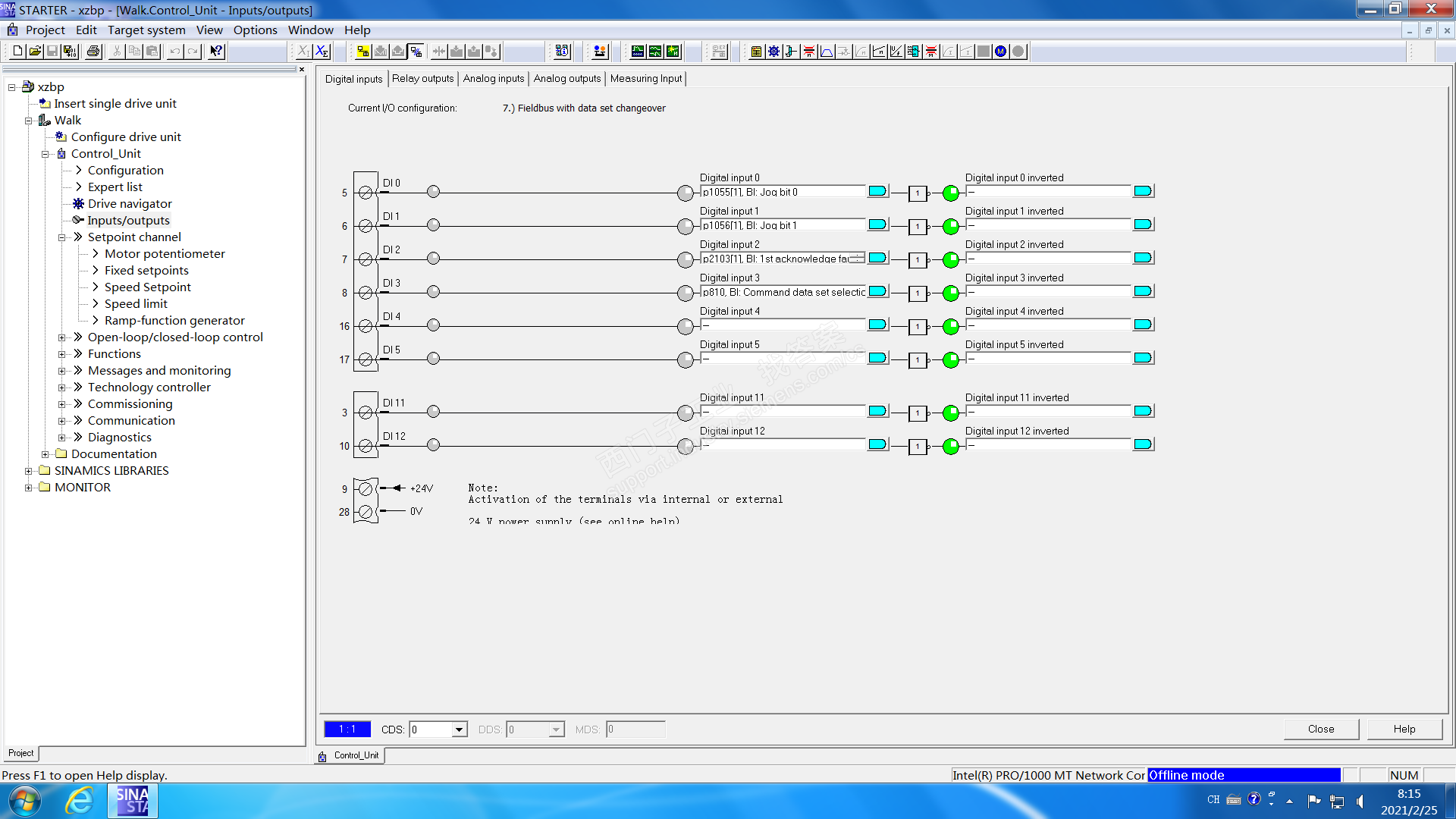Click inverter box on Digital input 5 line
This screenshot has height=819, width=1456.
[918, 360]
